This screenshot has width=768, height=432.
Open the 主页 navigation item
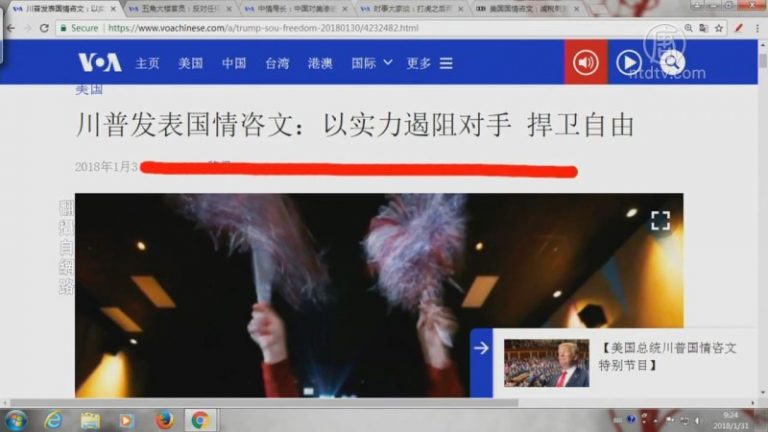pos(147,63)
